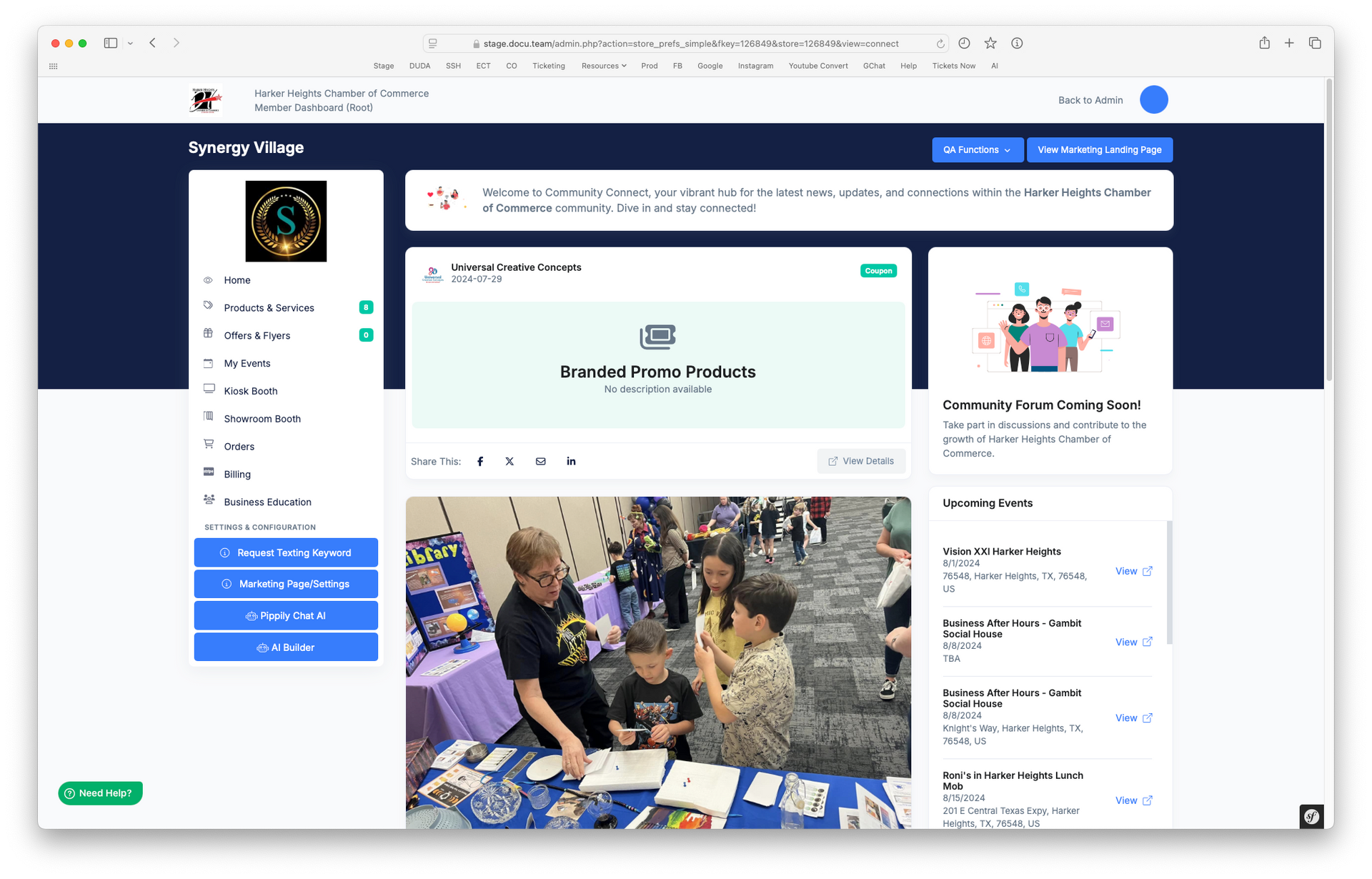The width and height of the screenshot is (1372, 879).
Task: View the Vision XXI Harker Heights event
Action: (1133, 571)
